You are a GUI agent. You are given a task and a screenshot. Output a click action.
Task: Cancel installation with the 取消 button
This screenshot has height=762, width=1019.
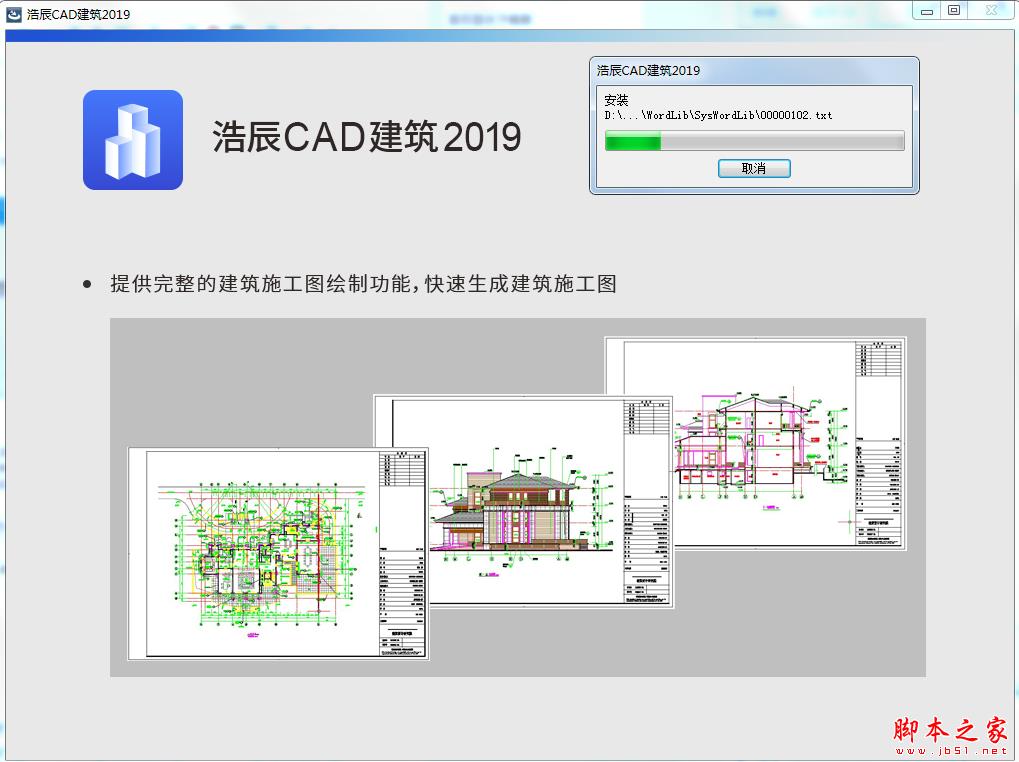click(754, 168)
